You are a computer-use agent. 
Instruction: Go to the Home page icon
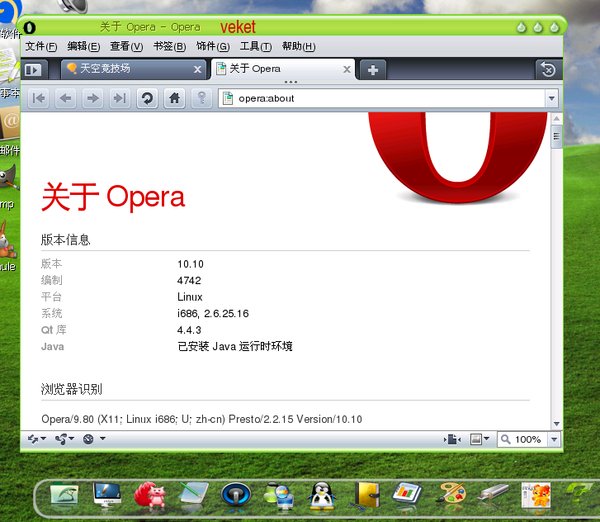[x=174, y=98]
